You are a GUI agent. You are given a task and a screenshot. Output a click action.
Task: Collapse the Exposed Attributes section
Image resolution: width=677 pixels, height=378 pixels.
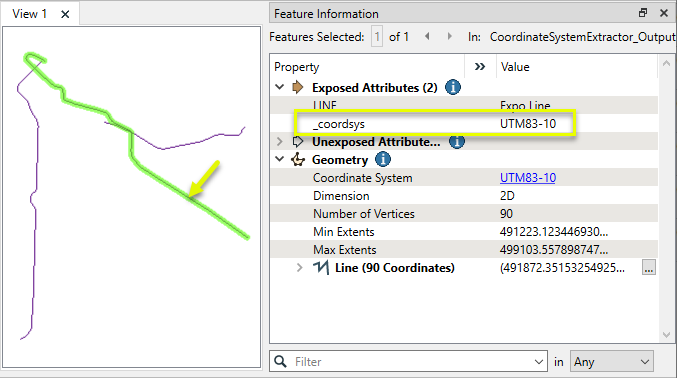pos(279,87)
